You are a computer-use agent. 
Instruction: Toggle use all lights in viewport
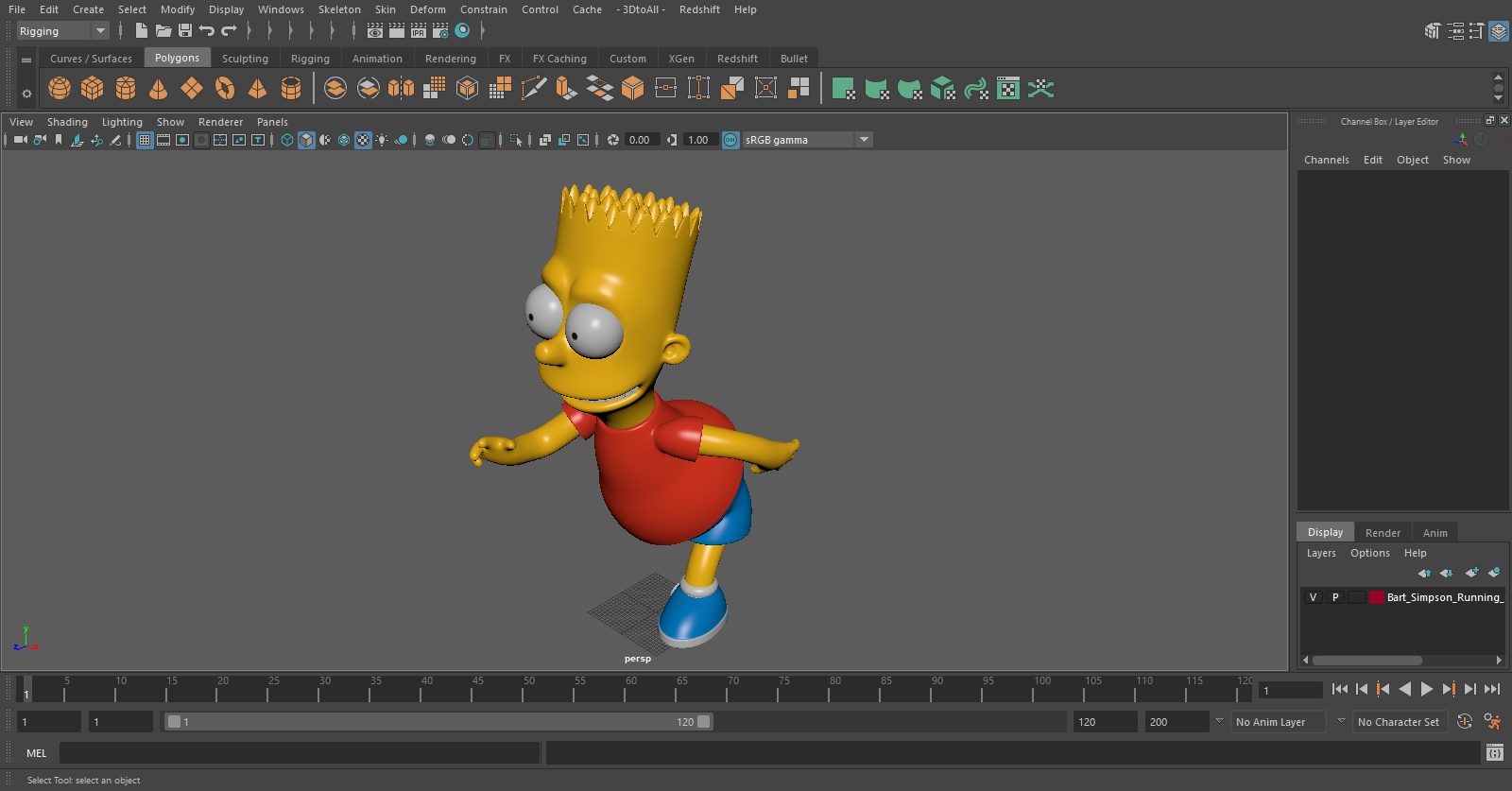click(382, 140)
